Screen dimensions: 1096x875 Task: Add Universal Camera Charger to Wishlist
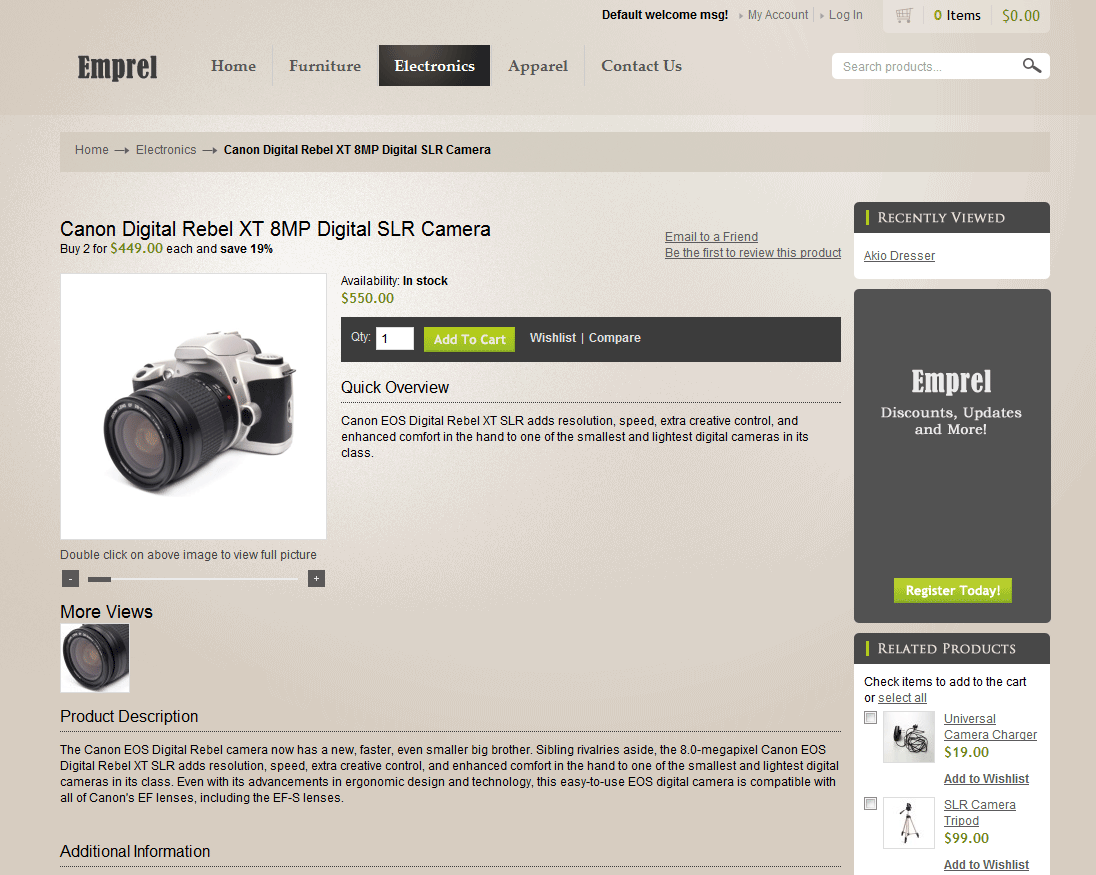986,779
